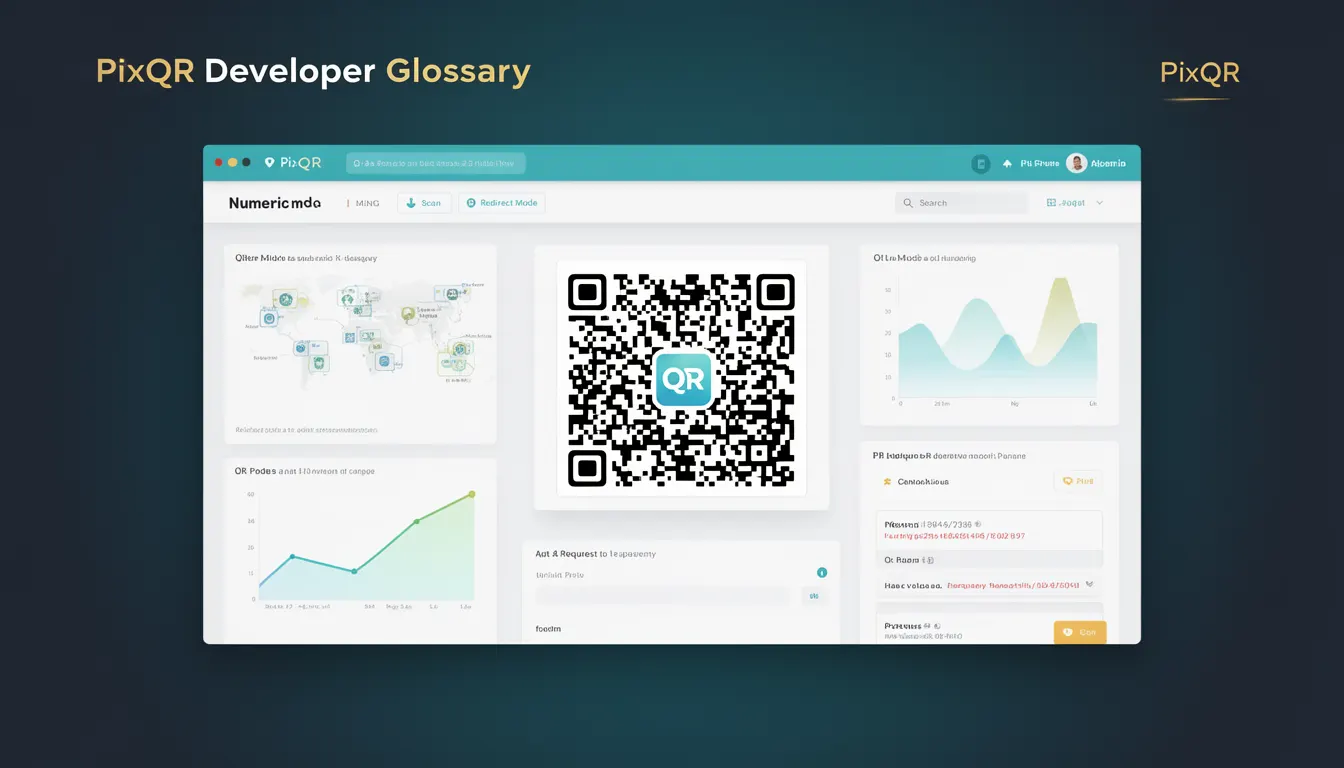Click the upward arrow icon in header

[1007, 164]
